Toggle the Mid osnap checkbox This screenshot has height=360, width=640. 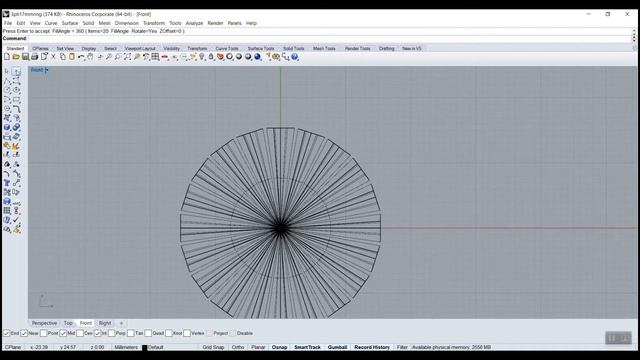[63, 333]
